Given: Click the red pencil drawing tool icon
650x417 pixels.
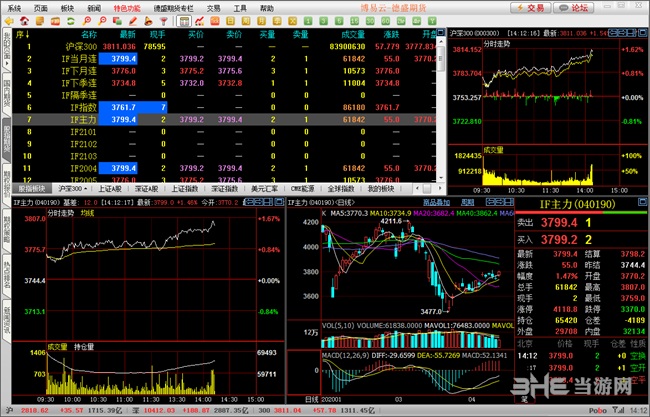Looking at the screenshot, I should click(x=133, y=21).
